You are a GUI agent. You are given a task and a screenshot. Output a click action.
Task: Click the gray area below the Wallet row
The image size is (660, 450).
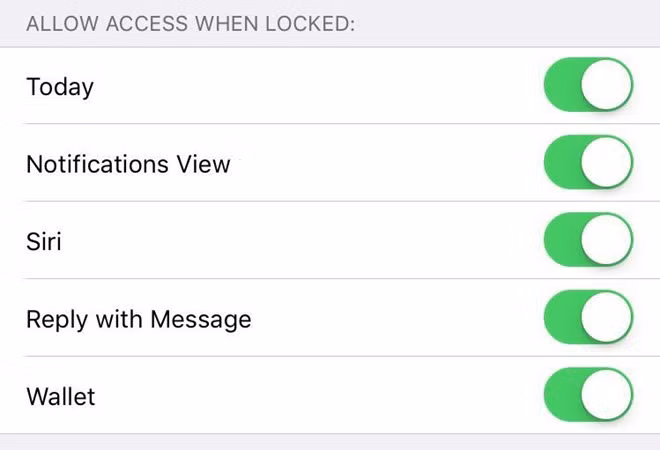pyautogui.click(x=330, y=442)
